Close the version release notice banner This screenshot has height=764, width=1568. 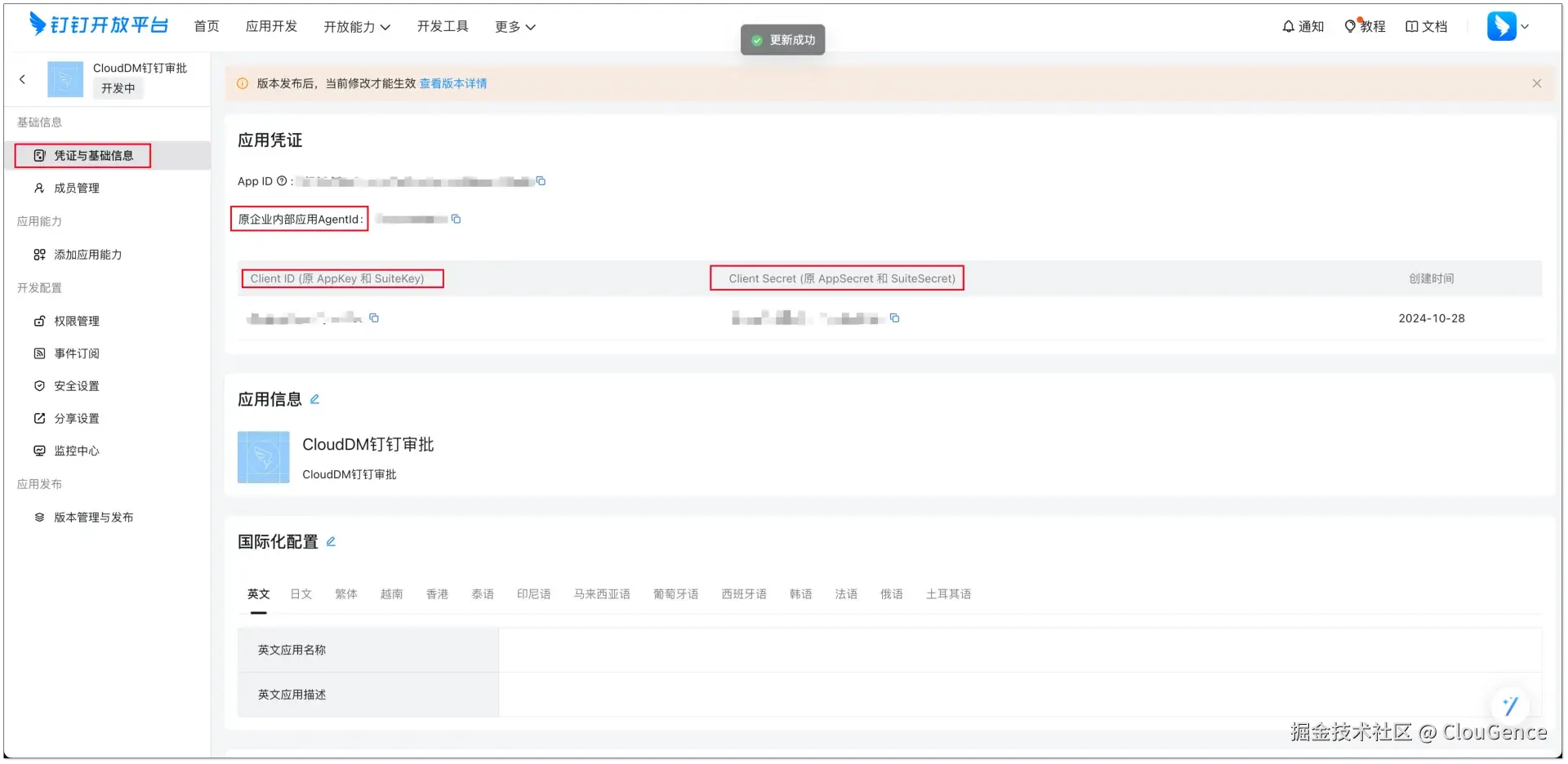[x=1537, y=83]
